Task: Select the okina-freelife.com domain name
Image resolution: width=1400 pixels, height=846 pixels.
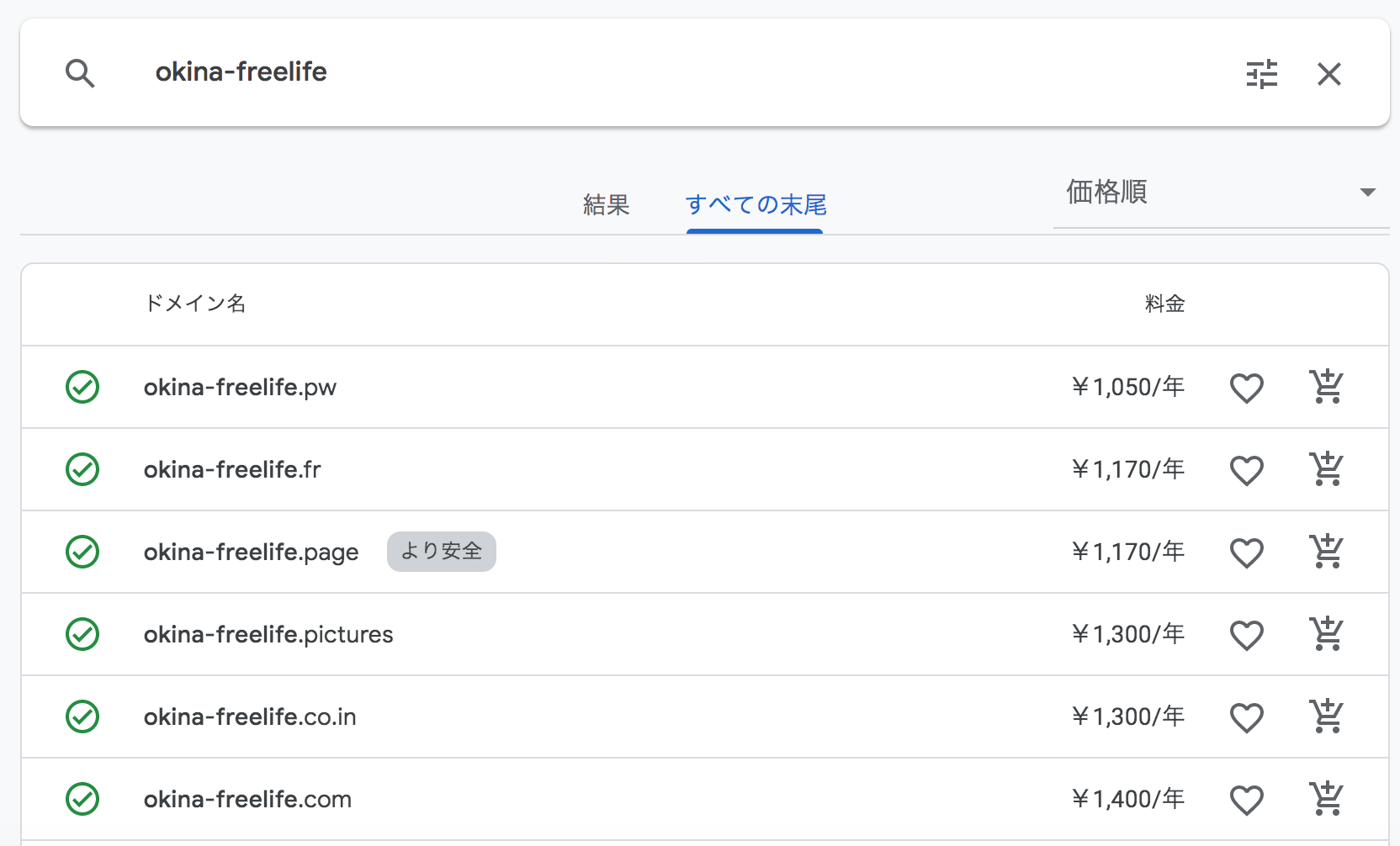Action: [247, 799]
